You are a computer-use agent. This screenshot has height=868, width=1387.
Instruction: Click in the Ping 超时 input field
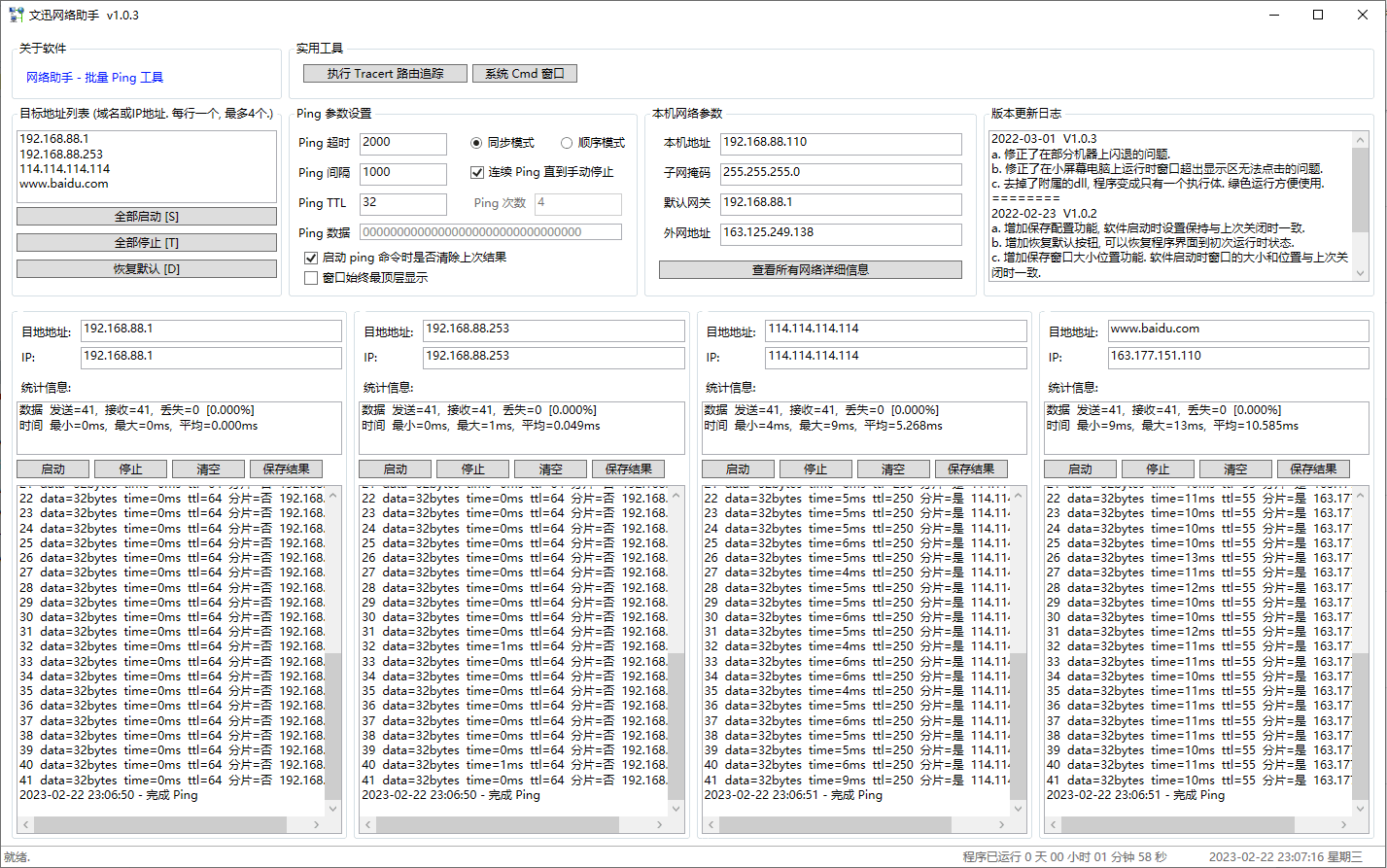(402, 144)
